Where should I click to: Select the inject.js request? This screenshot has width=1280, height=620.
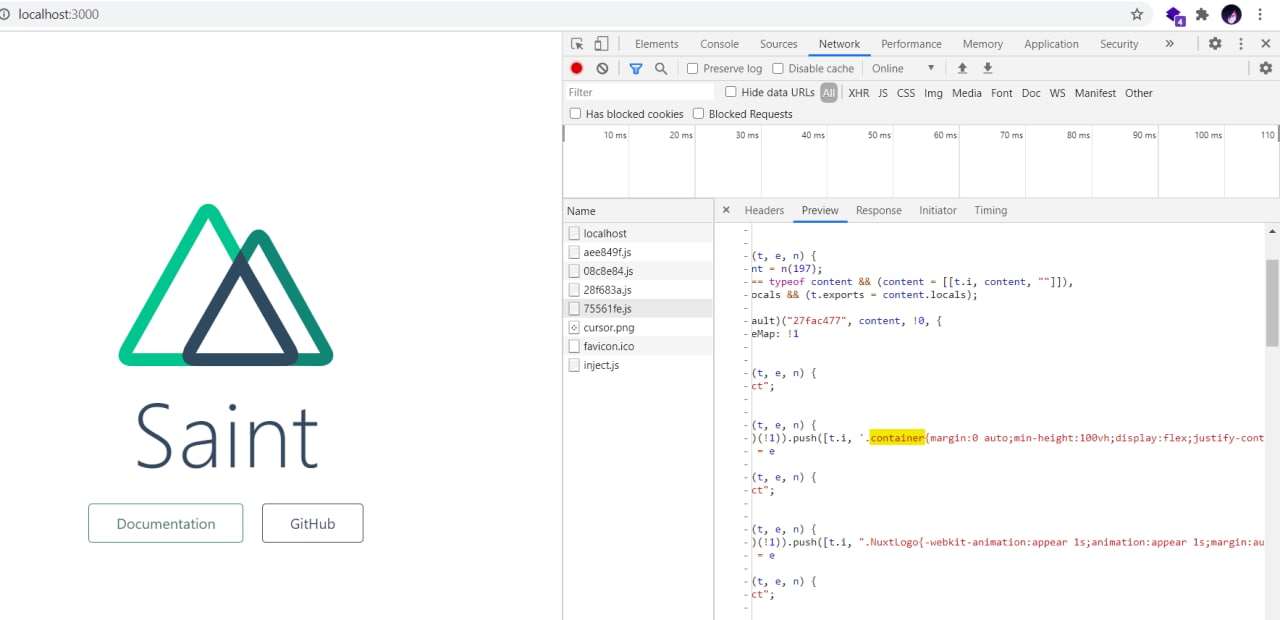pos(638,365)
